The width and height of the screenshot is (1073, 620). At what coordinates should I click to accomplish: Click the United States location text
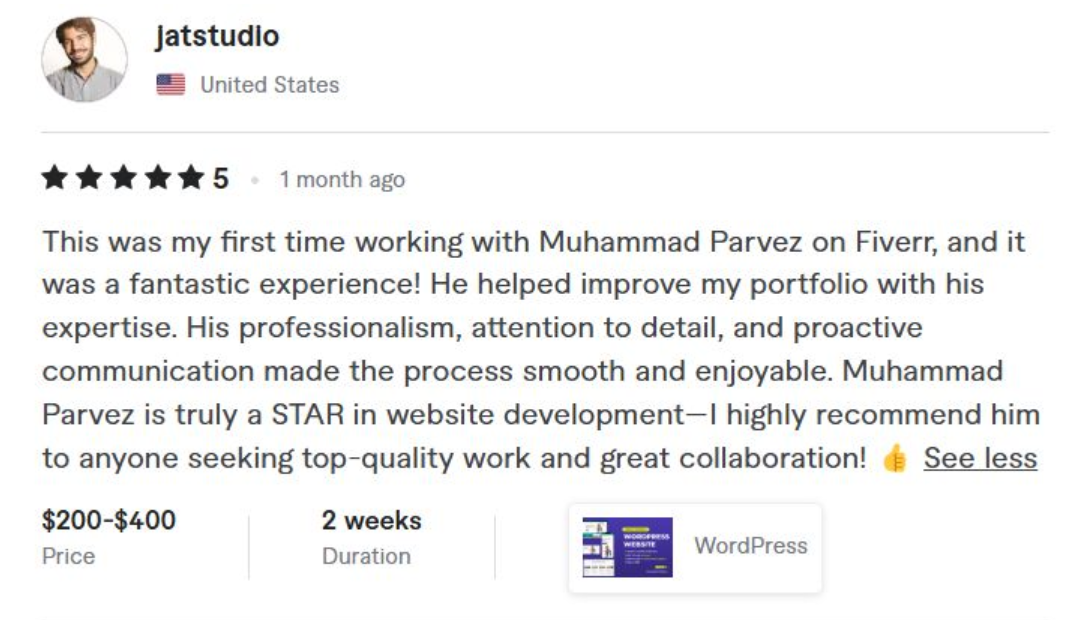tap(271, 85)
